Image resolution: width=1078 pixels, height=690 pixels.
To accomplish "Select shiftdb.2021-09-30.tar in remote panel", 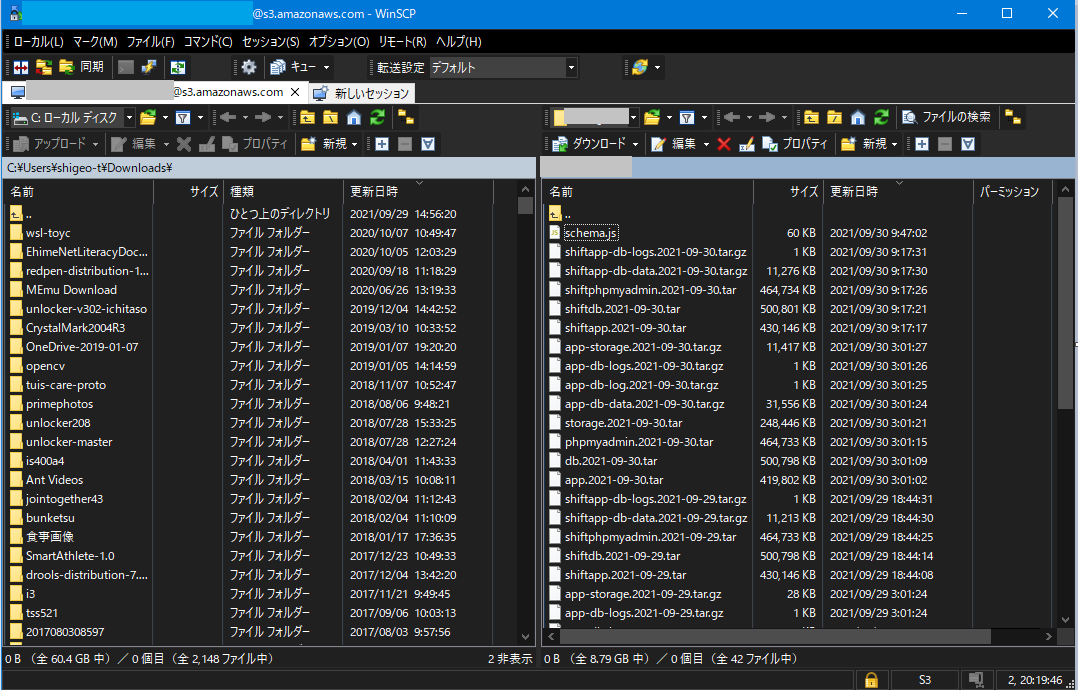I will (622, 309).
